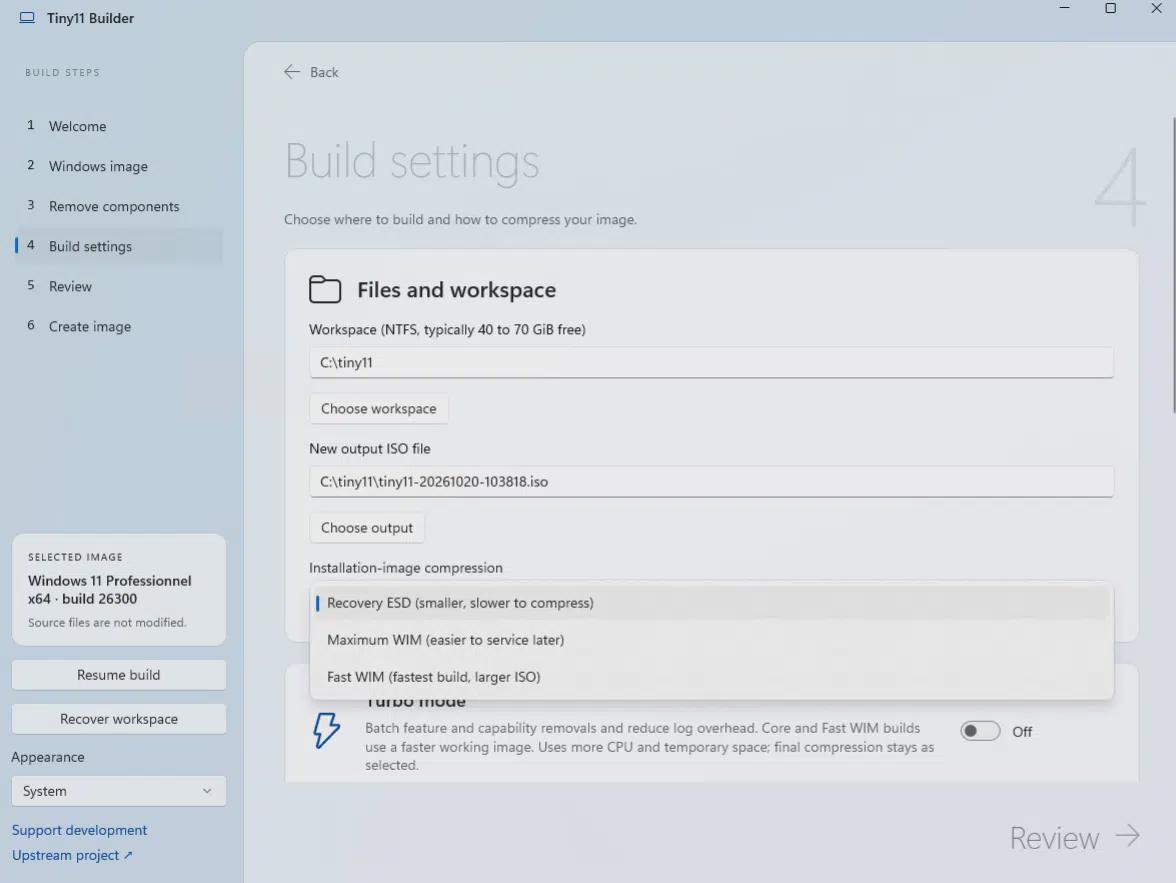Select Fast WIM compression option

pos(711,677)
